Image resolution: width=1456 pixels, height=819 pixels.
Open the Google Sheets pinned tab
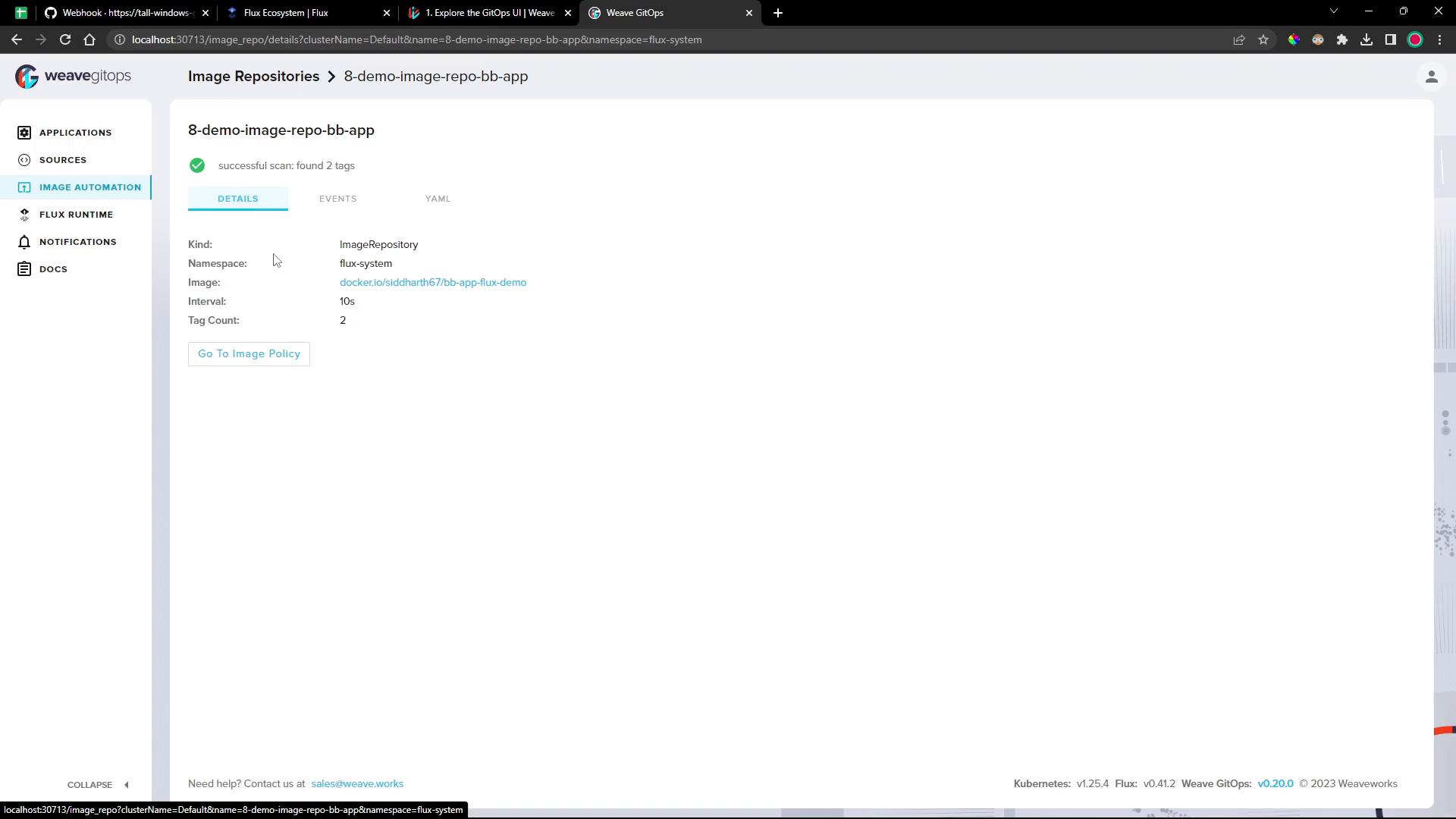pos(21,13)
